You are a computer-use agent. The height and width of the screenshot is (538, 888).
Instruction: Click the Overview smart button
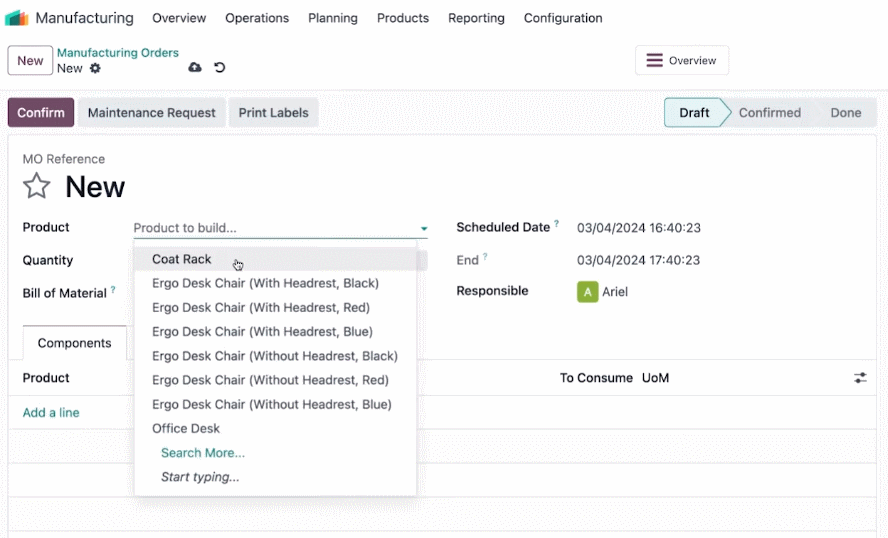pos(681,60)
